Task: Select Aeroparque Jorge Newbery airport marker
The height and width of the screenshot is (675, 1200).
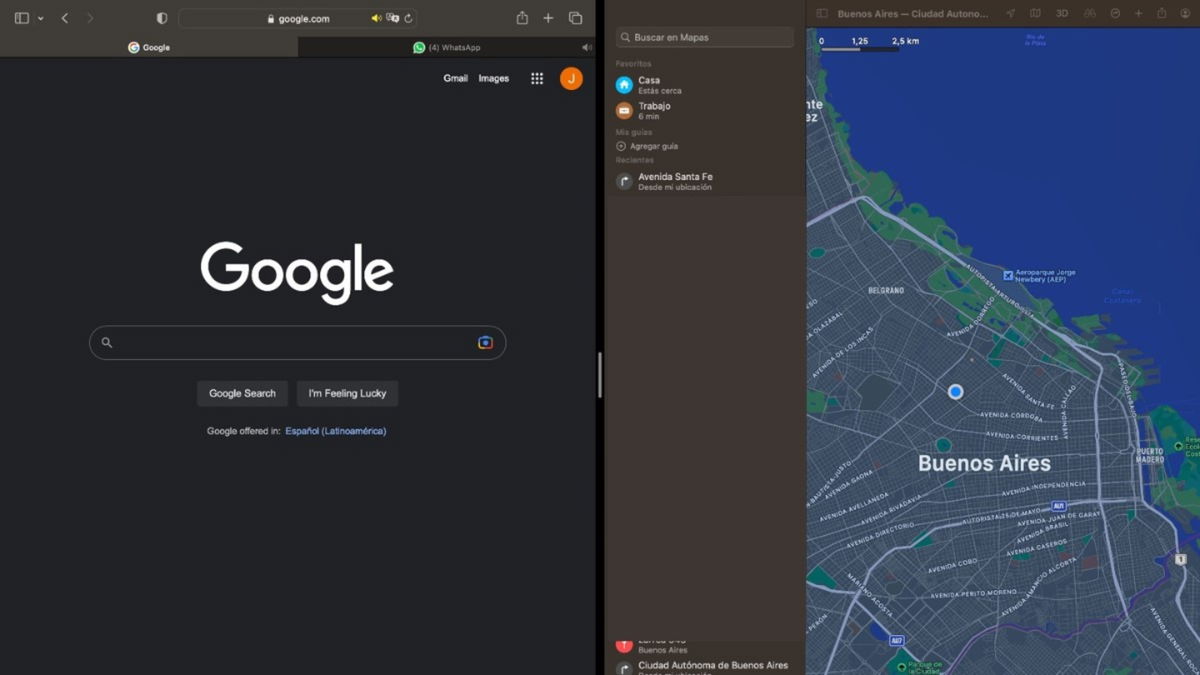Action: 1008,275
